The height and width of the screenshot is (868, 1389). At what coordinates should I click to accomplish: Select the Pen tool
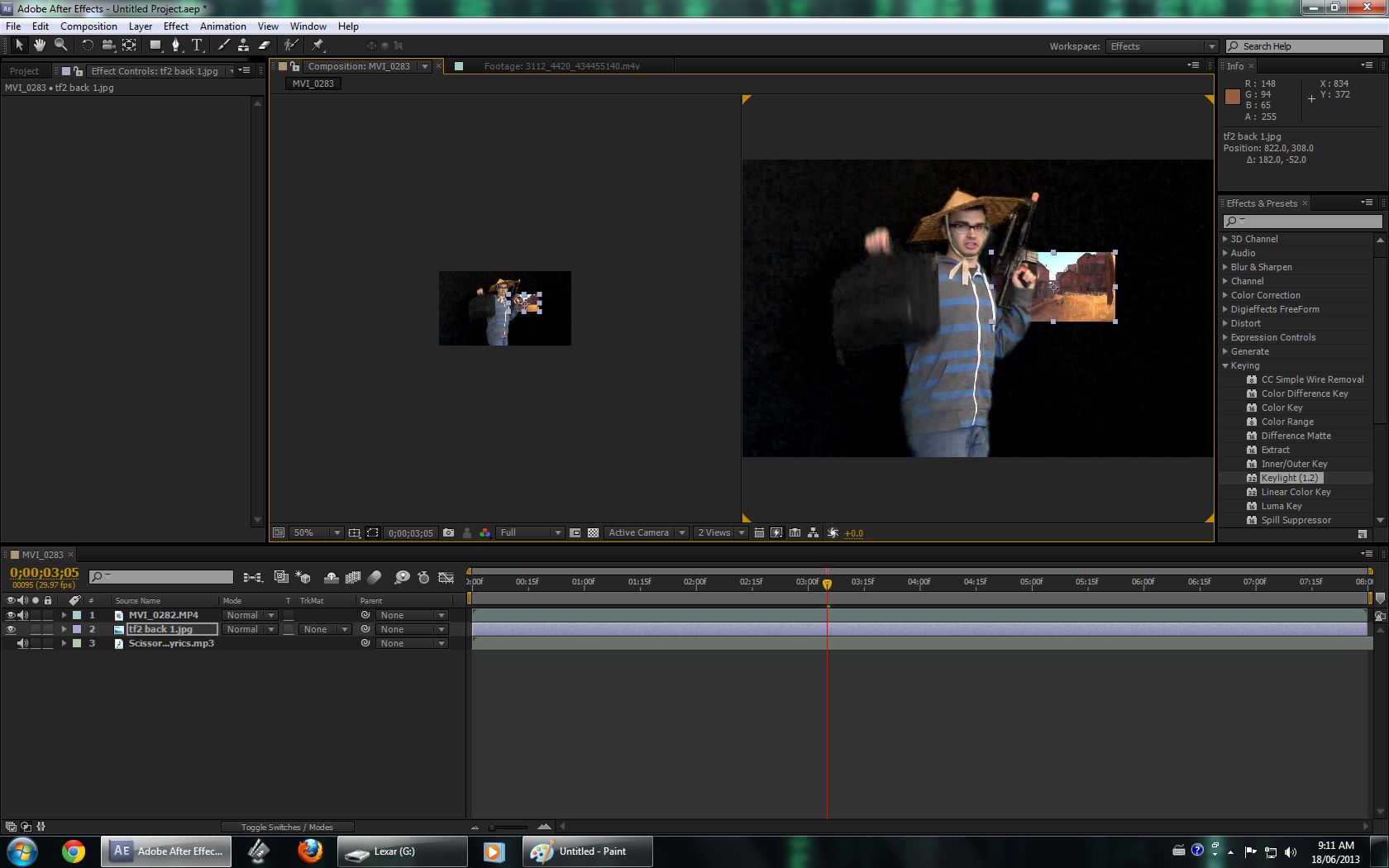[176, 45]
